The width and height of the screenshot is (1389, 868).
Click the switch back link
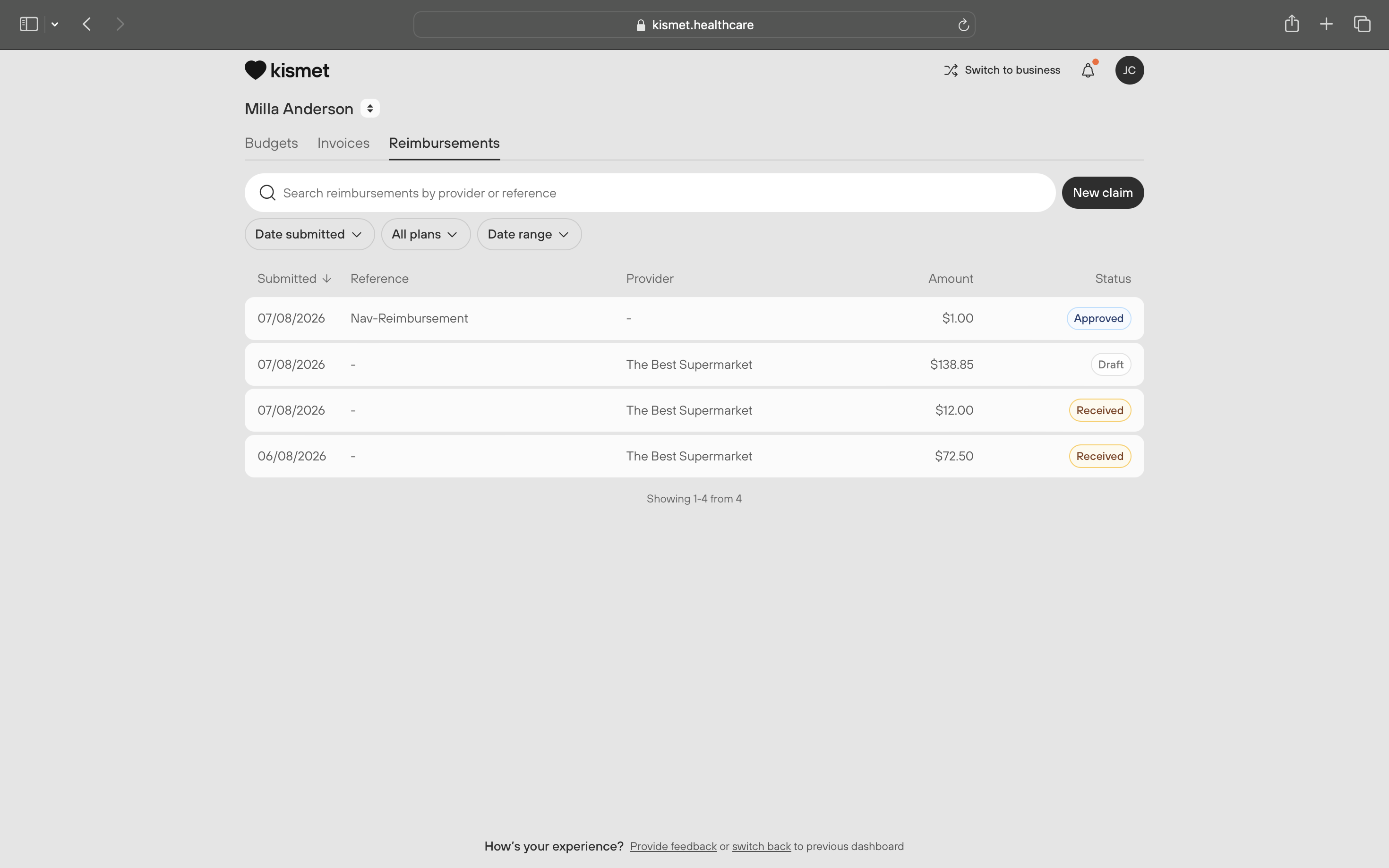coord(761,846)
